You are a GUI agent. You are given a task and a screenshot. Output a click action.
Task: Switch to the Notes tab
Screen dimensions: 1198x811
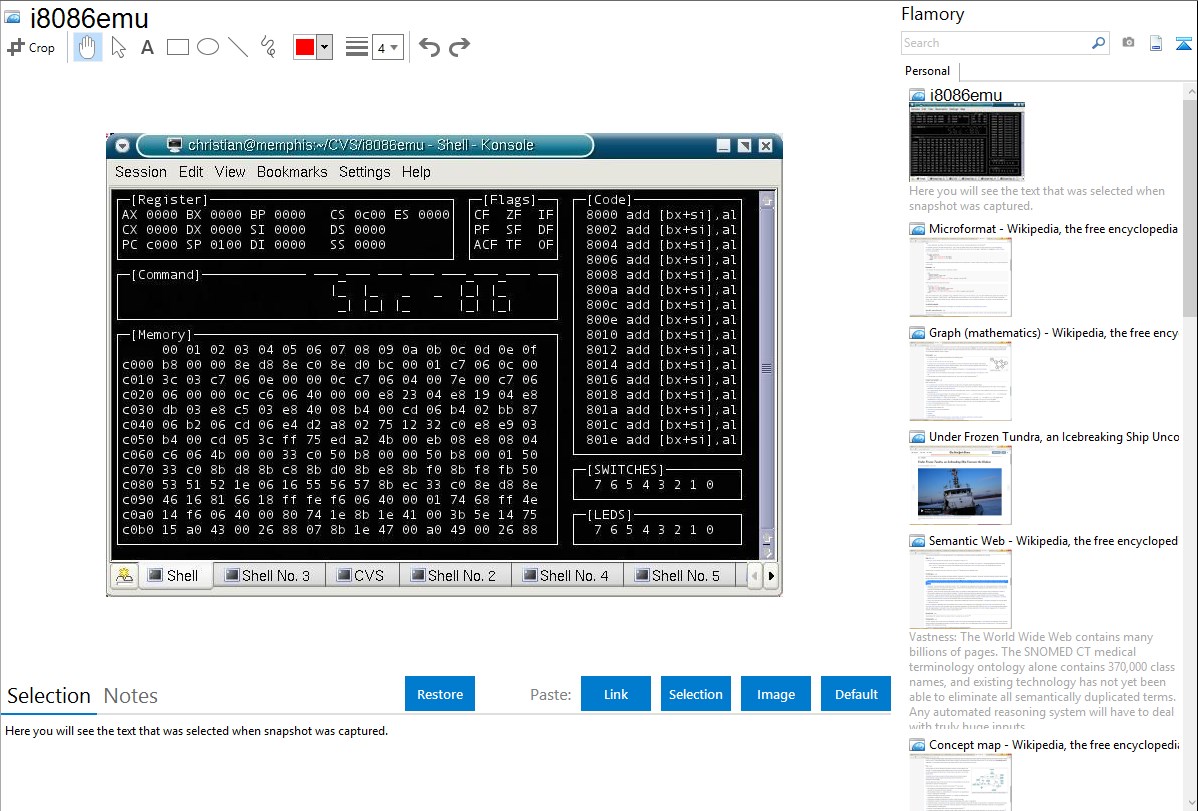(x=131, y=696)
